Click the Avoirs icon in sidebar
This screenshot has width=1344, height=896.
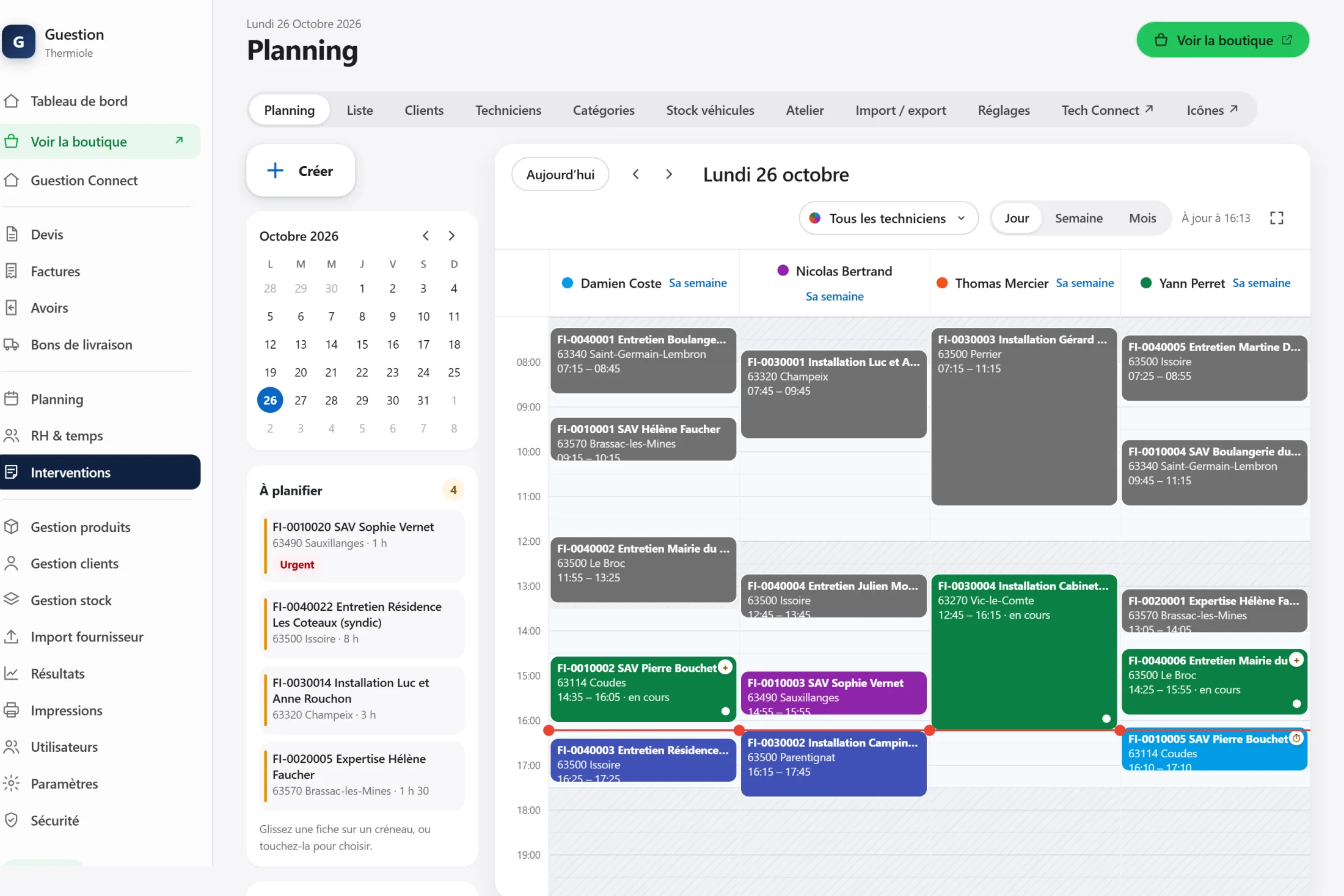(11, 307)
